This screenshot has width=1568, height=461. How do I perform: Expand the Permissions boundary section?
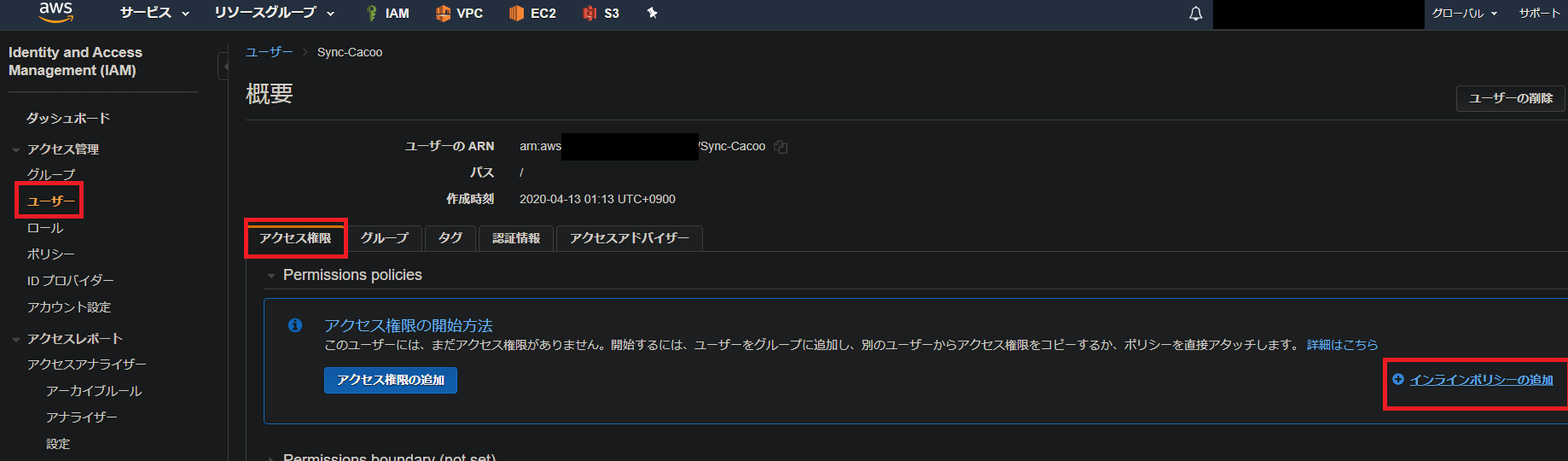[x=270, y=458]
